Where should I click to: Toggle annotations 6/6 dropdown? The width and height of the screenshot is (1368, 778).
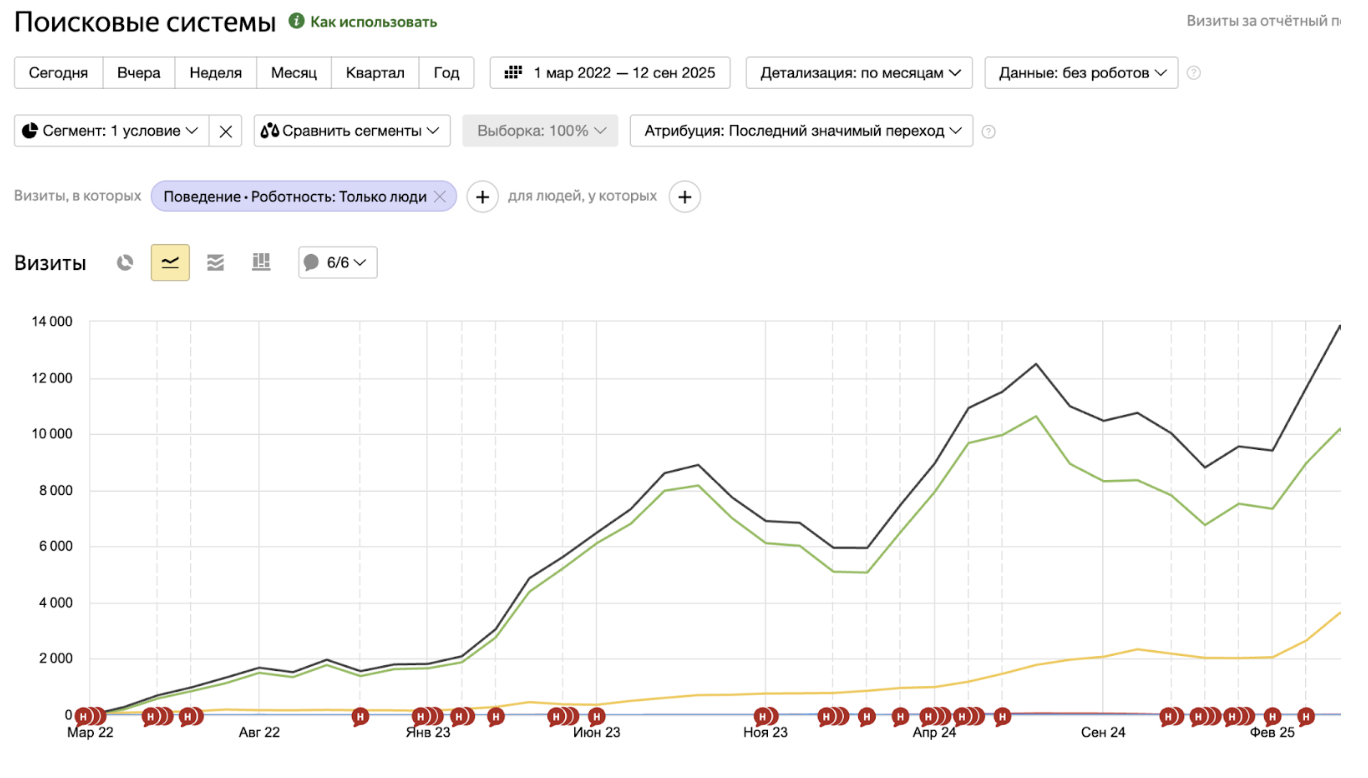click(x=338, y=262)
